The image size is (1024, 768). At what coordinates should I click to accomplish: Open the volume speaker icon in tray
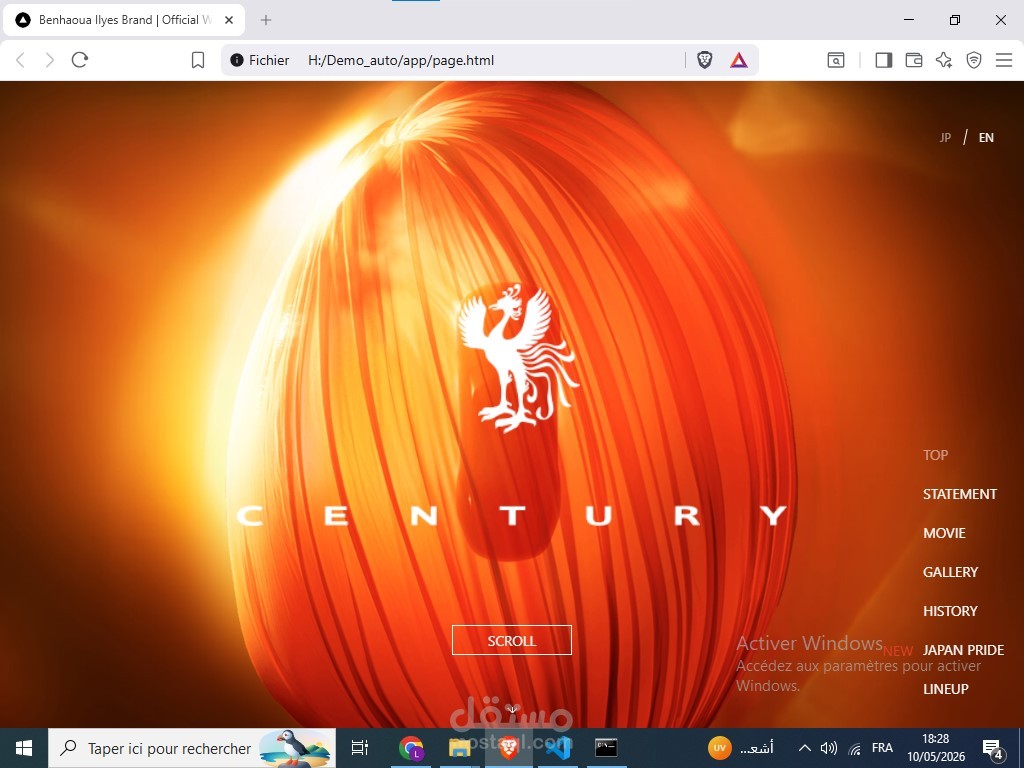(x=829, y=748)
